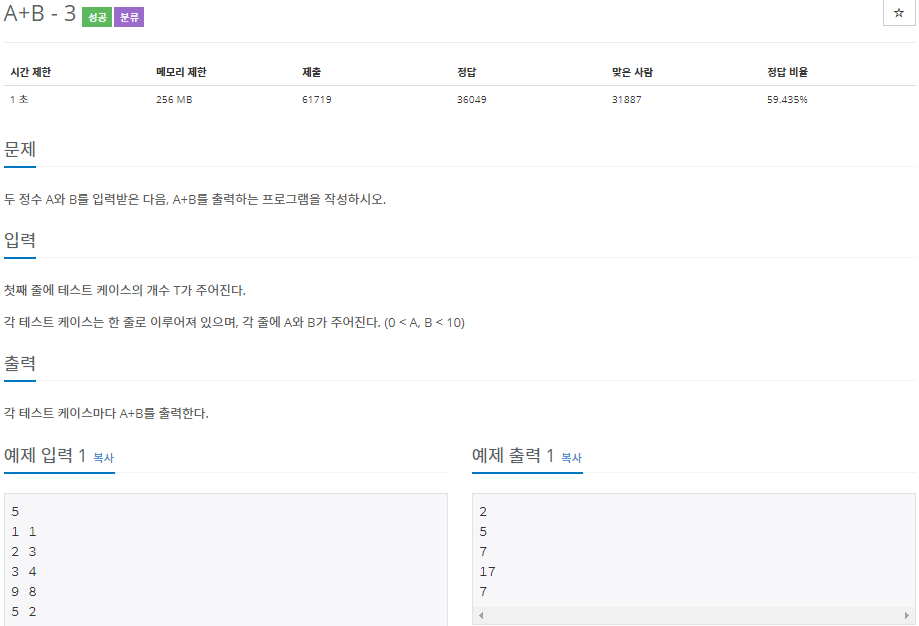Screen dimensions: 919x626
Task: Click the input line '1 1'
Action: click(24, 532)
